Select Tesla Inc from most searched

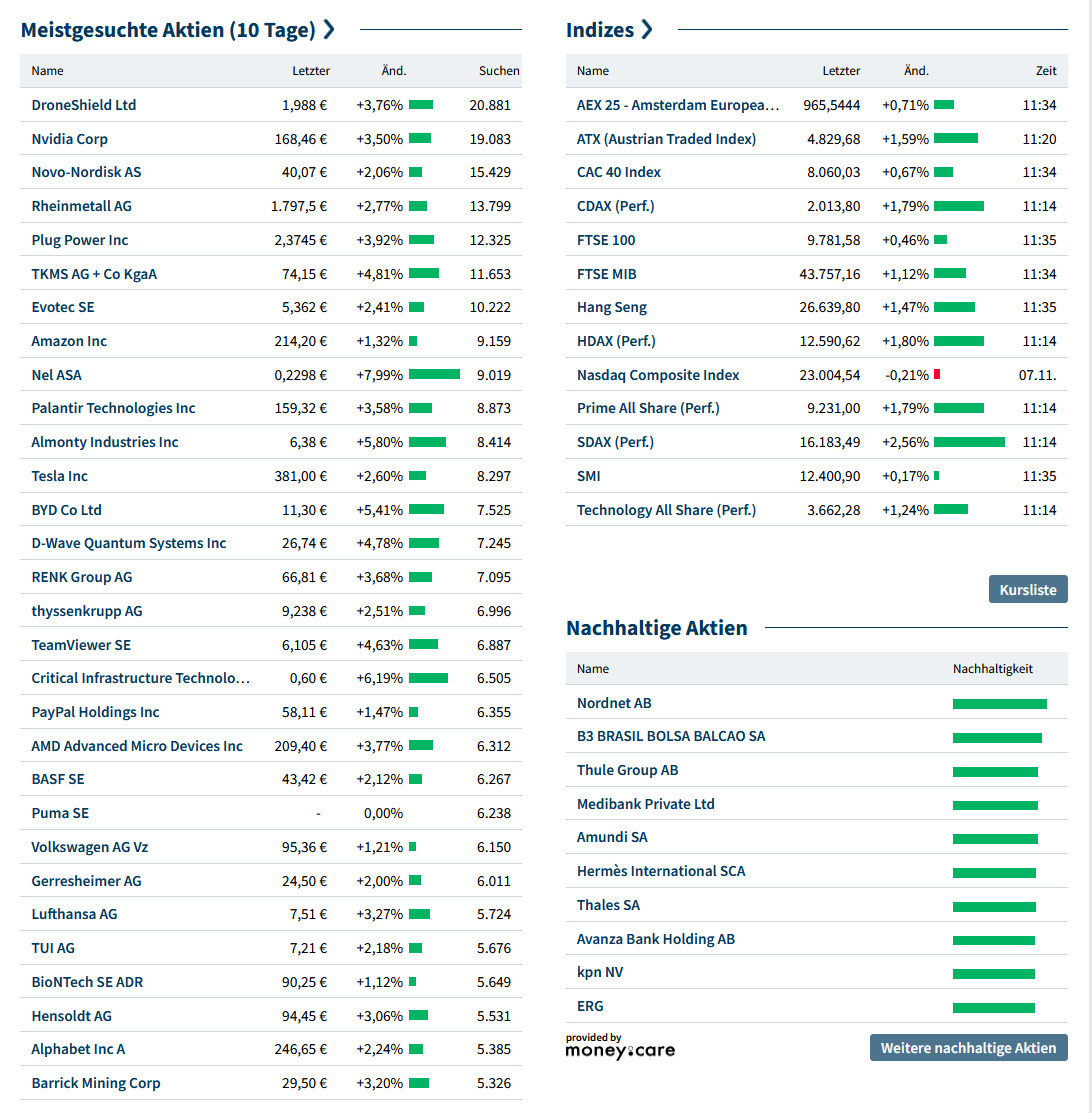click(59, 476)
